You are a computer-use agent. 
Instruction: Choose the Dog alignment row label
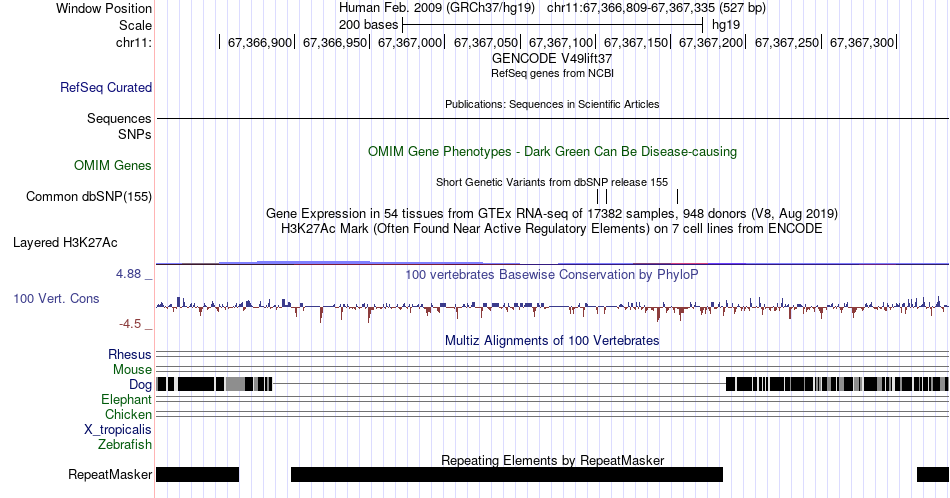coord(140,385)
